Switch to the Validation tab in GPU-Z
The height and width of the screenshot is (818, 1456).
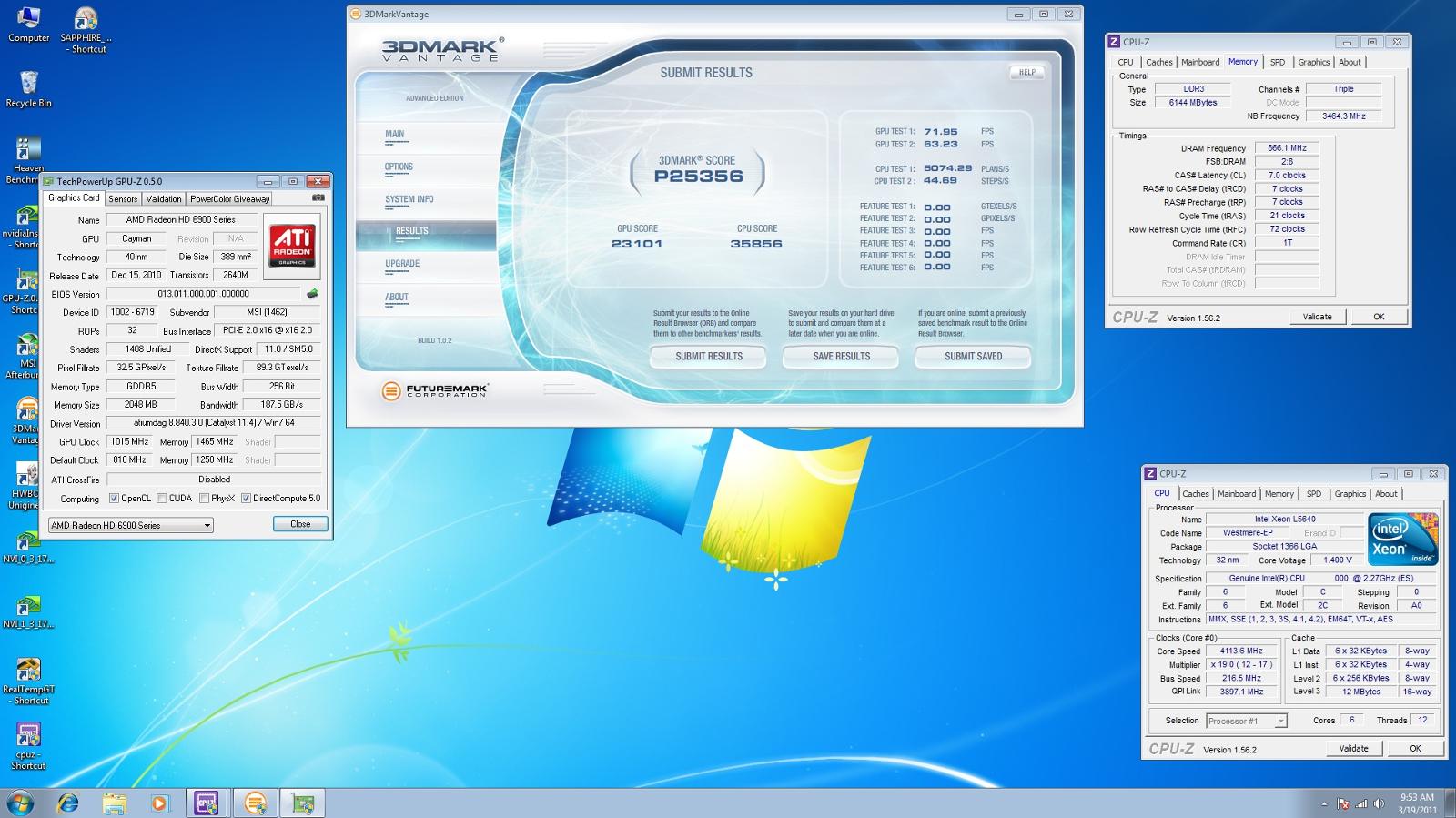pyautogui.click(x=164, y=198)
